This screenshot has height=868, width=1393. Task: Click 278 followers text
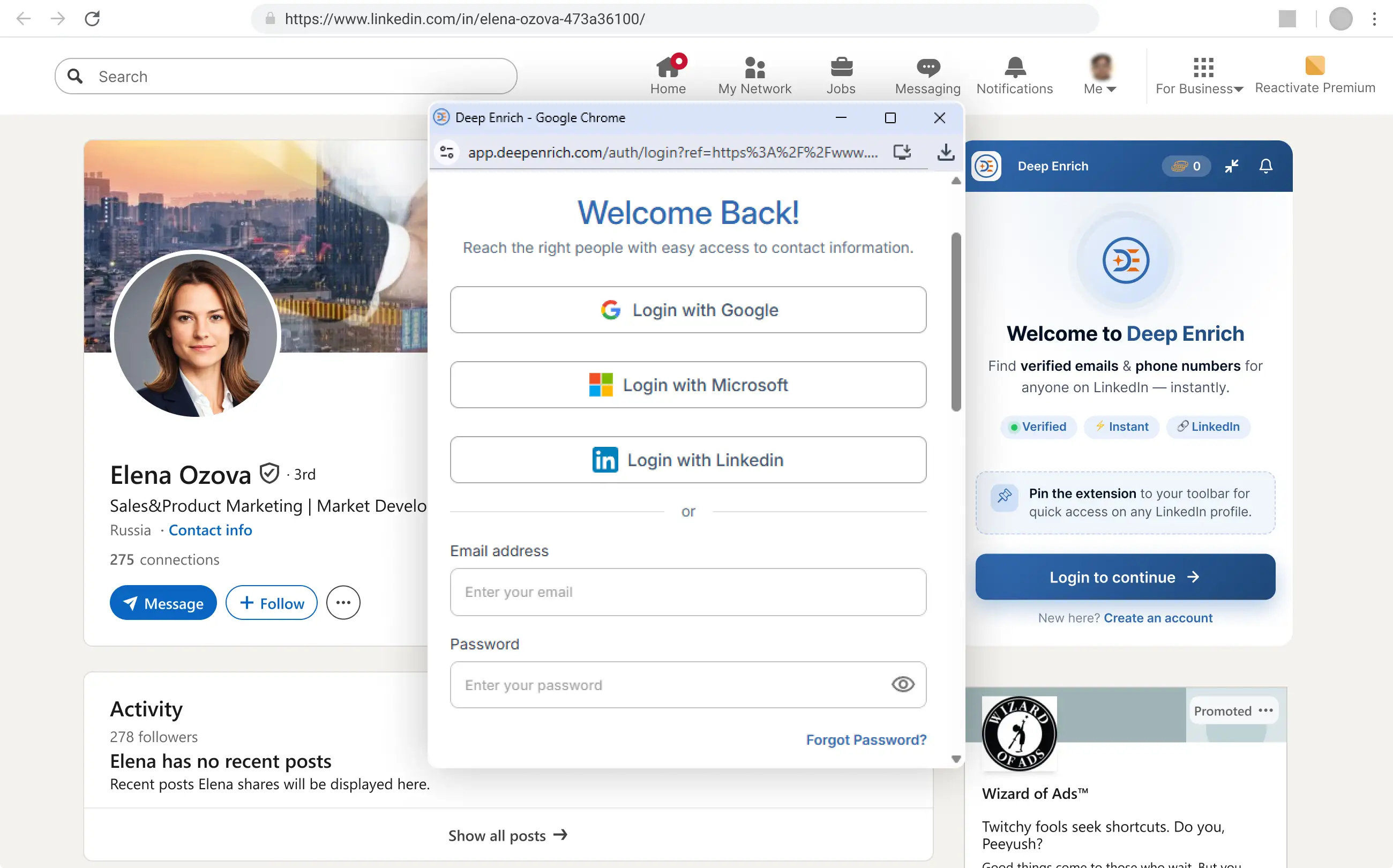coord(153,737)
